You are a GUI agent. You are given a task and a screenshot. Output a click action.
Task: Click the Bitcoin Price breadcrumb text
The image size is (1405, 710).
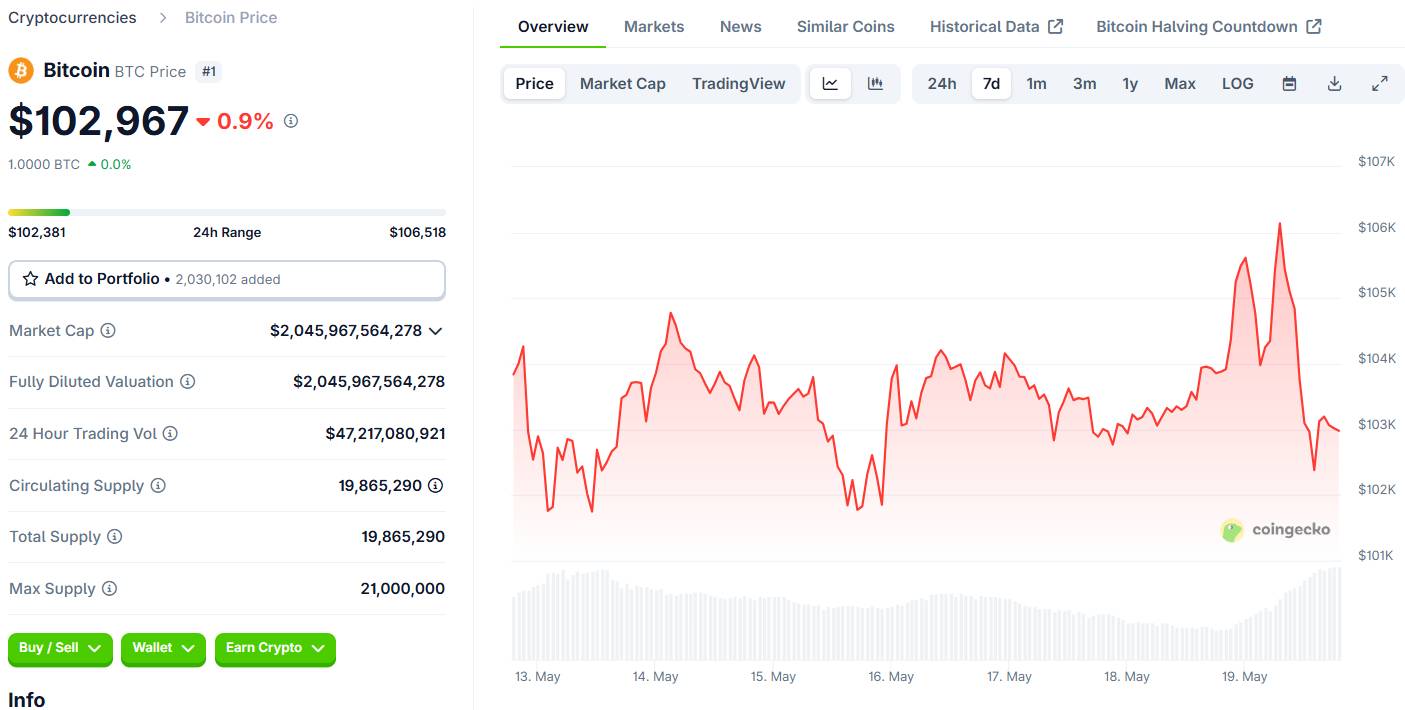click(231, 18)
